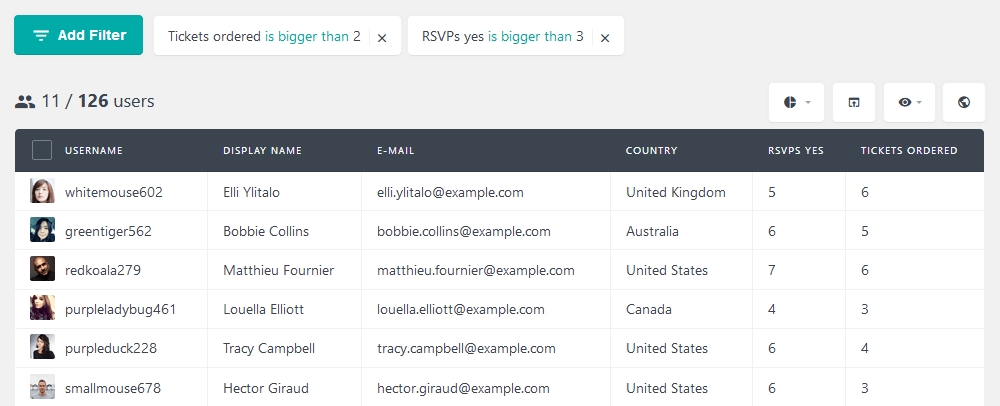Sort by Tickets Ordered column header

click(x=909, y=151)
